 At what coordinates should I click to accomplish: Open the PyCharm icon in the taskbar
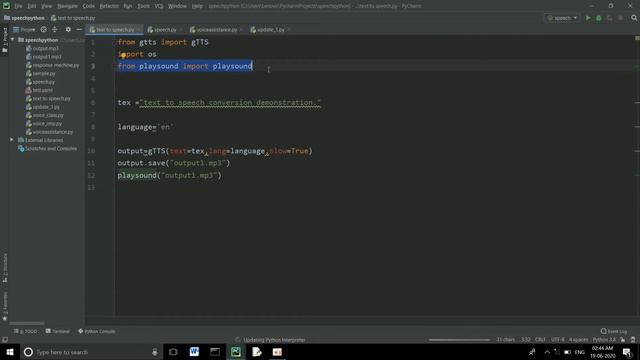click(236, 352)
